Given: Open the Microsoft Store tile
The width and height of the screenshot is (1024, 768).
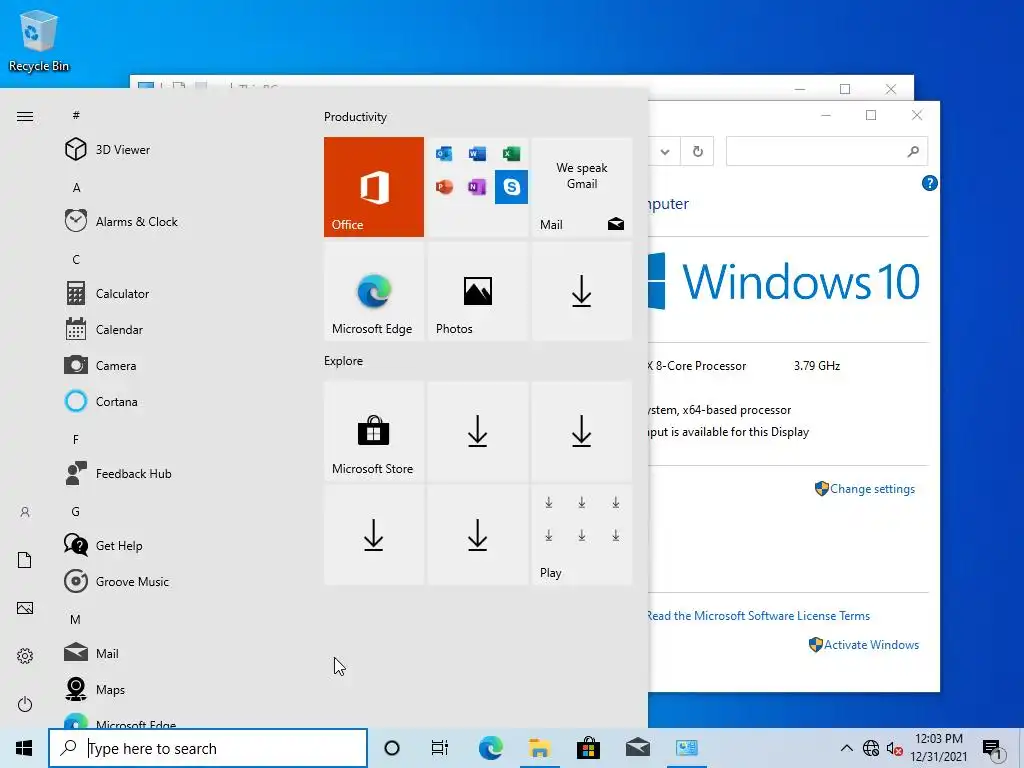Looking at the screenshot, I should tap(374, 432).
